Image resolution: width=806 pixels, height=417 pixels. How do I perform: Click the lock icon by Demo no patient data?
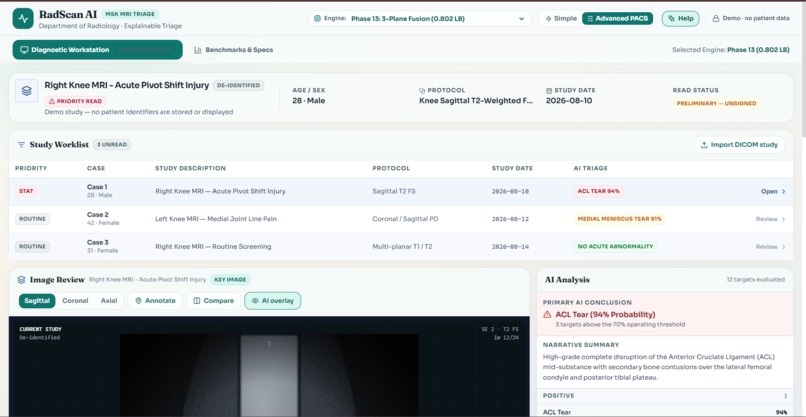coord(716,19)
